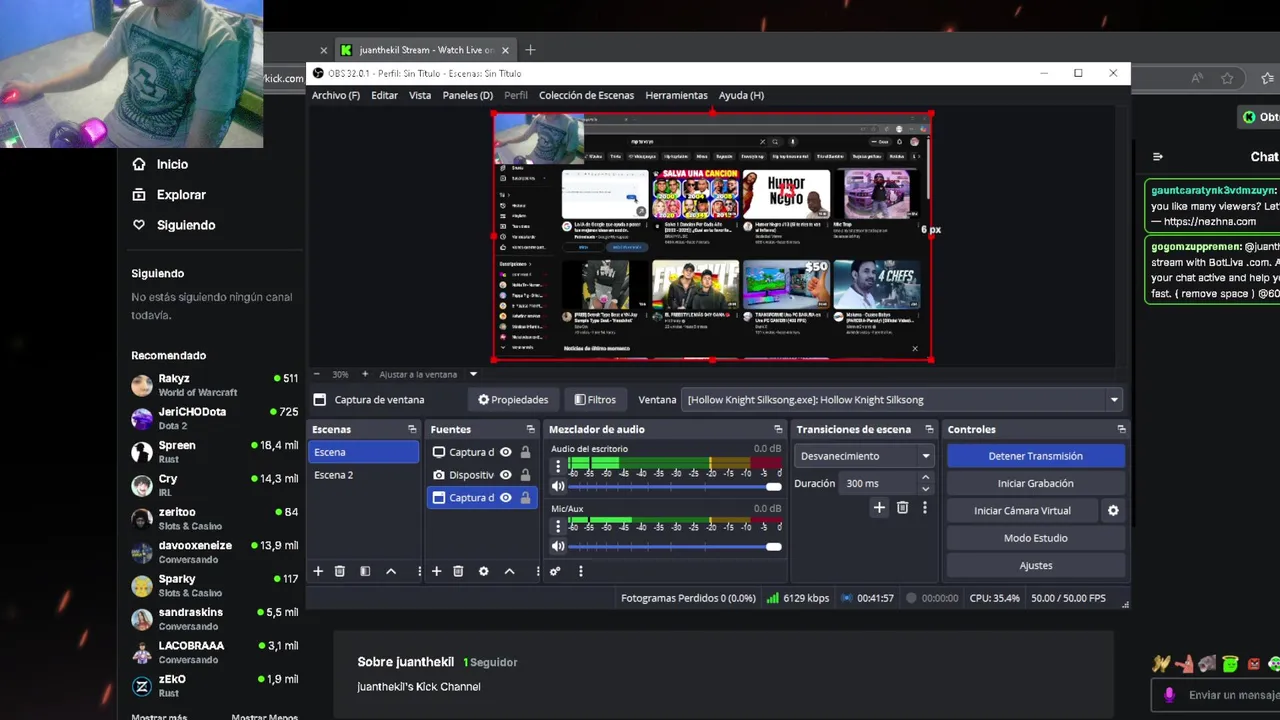
Task: Select the Escena 2 scene
Action: (363, 475)
